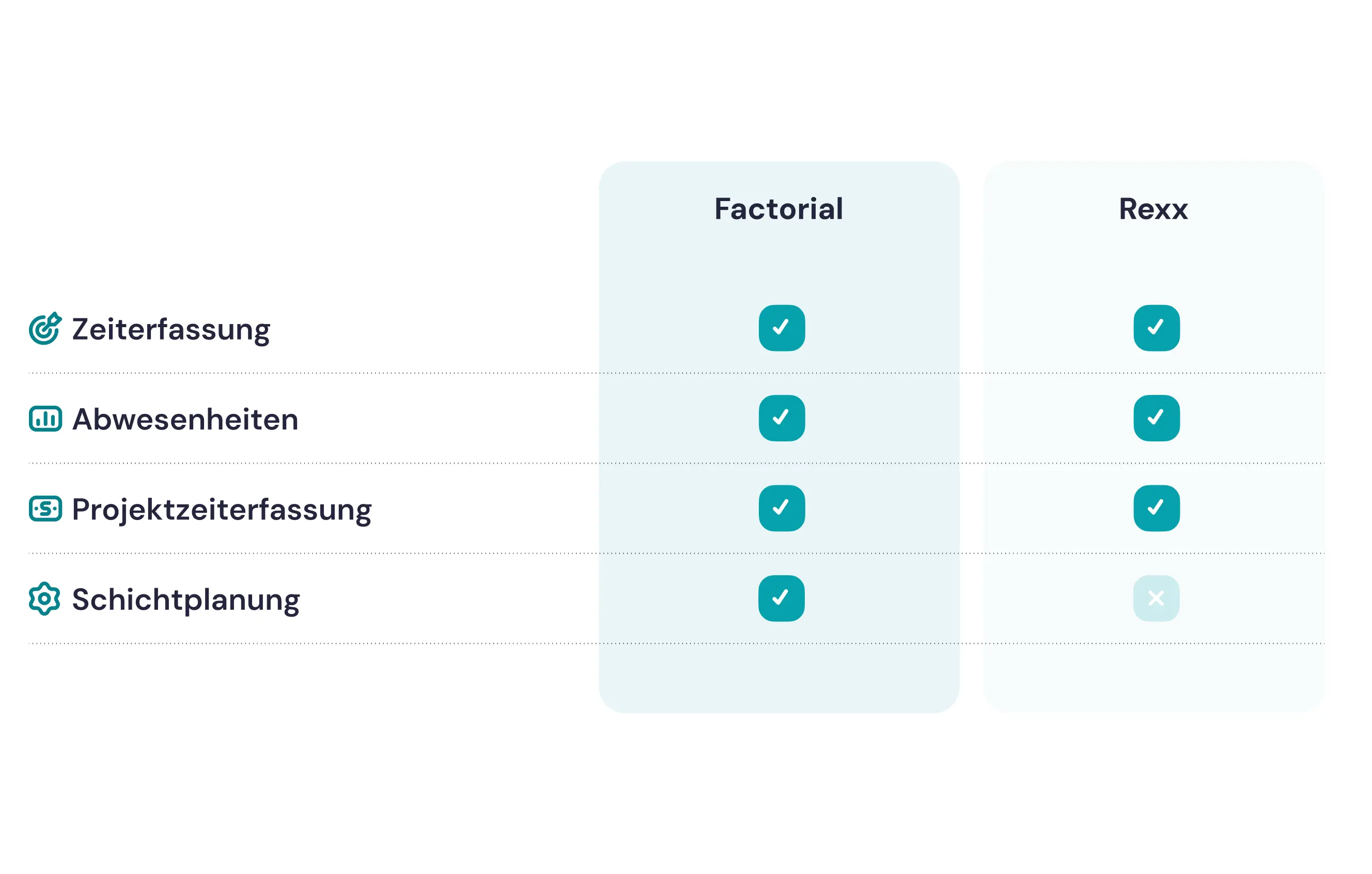Image resolution: width=1372 pixels, height=874 pixels.
Task: Click the Projektzeiterfassung feature label
Action: 222,510
